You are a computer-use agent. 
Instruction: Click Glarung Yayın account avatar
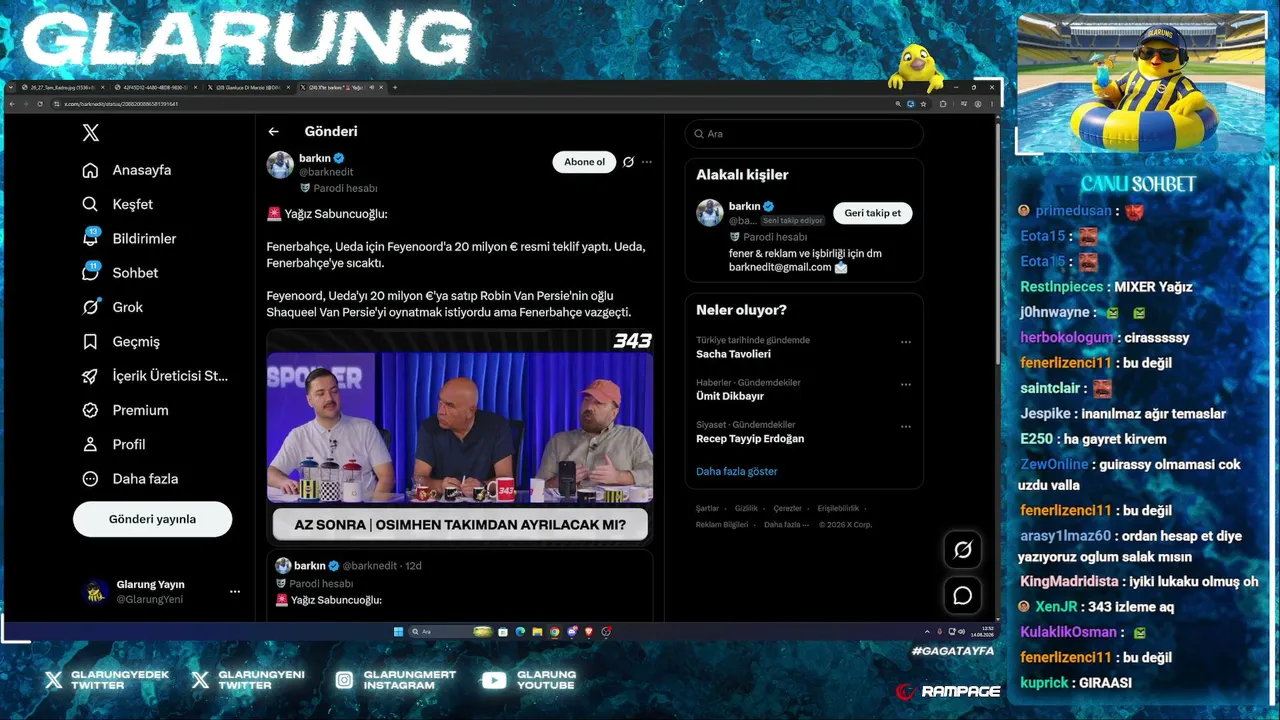[x=95, y=592]
